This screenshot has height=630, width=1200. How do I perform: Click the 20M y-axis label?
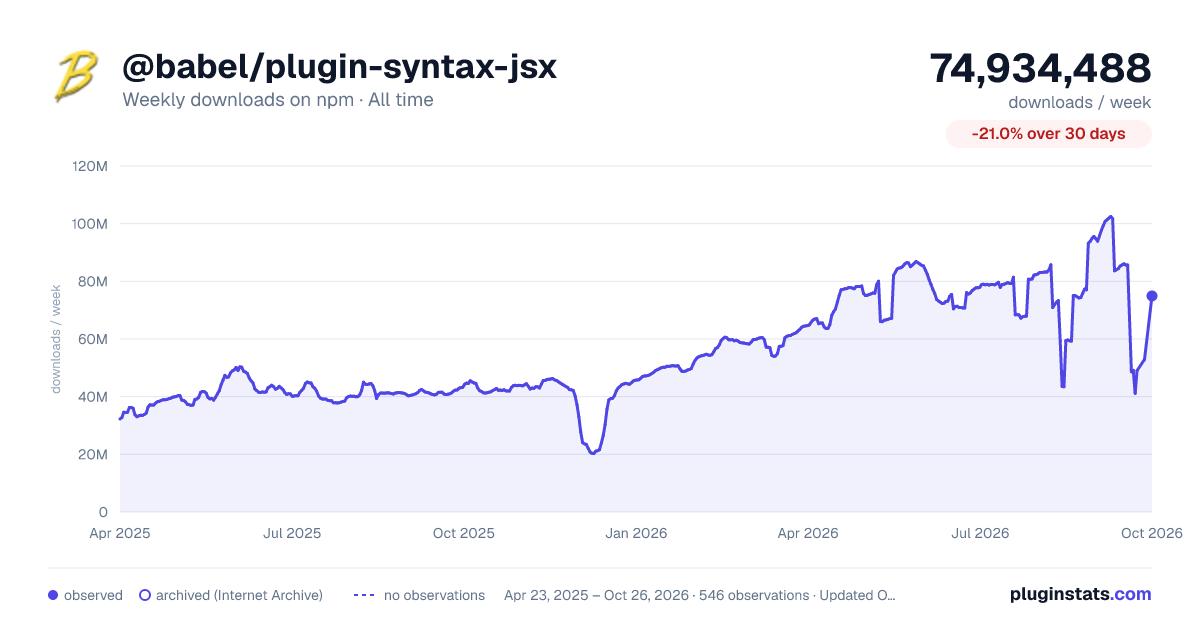pyautogui.click(x=93, y=454)
